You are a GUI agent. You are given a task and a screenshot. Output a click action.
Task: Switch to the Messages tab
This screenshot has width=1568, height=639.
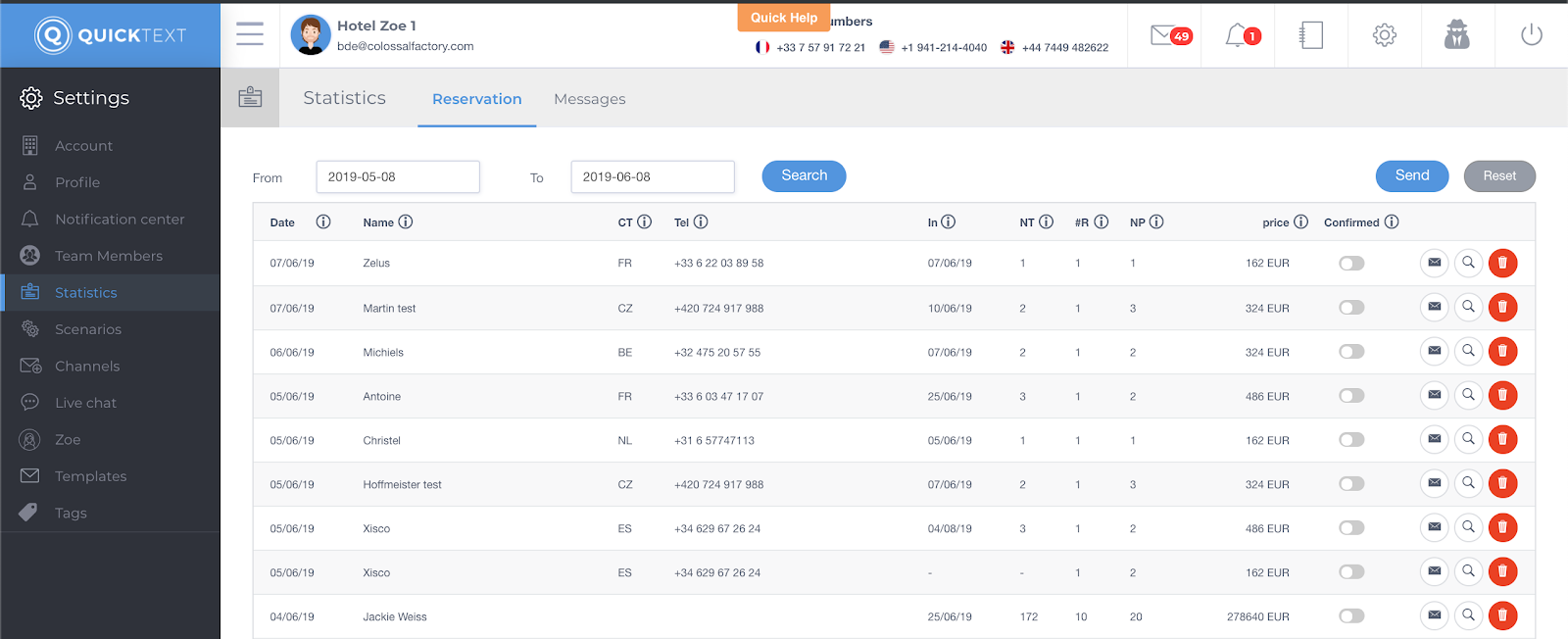pyautogui.click(x=590, y=99)
